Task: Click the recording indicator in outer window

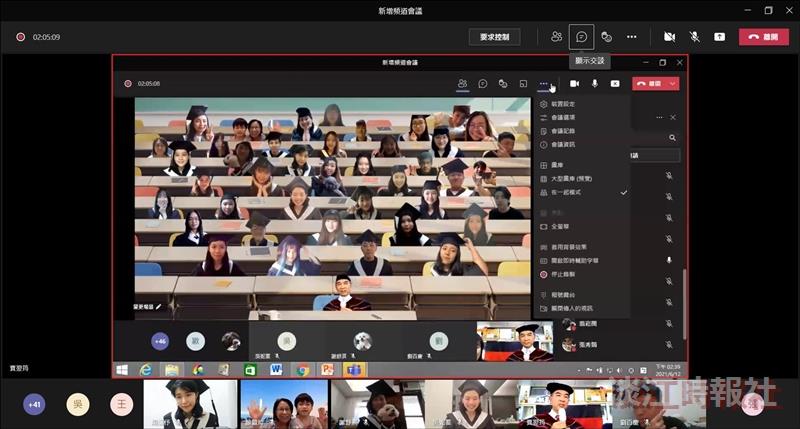Action: point(20,37)
